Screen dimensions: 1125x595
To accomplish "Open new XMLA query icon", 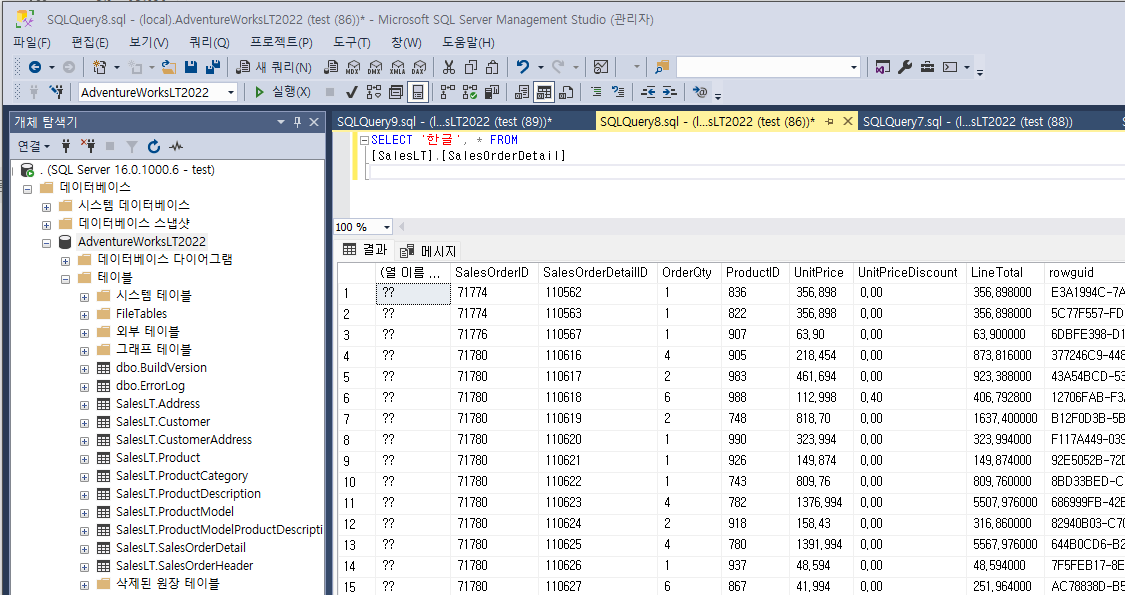I will coord(397,67).
